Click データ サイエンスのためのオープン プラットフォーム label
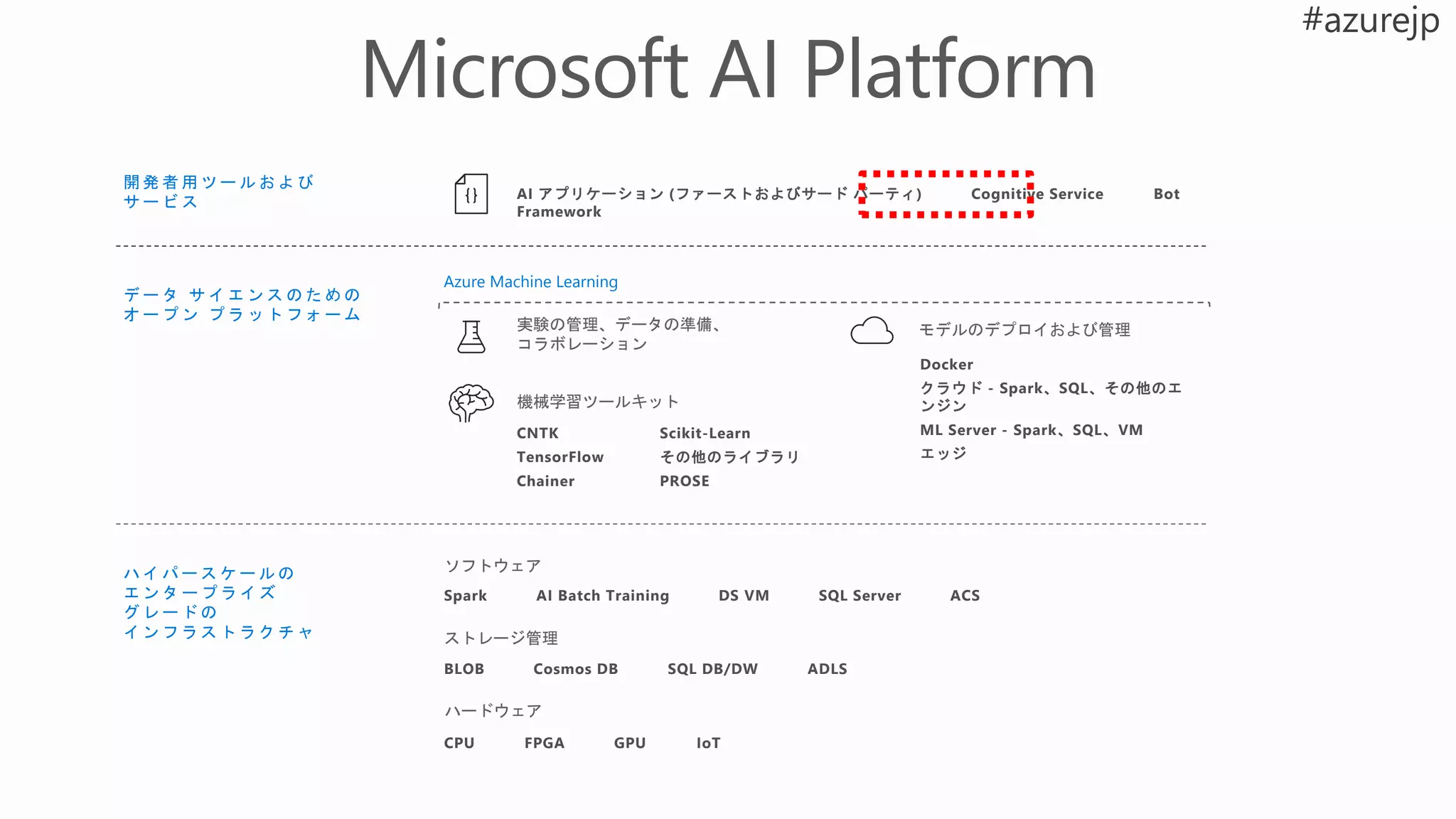This screenshot has width=1456, height=819. [x=242, y=304]
